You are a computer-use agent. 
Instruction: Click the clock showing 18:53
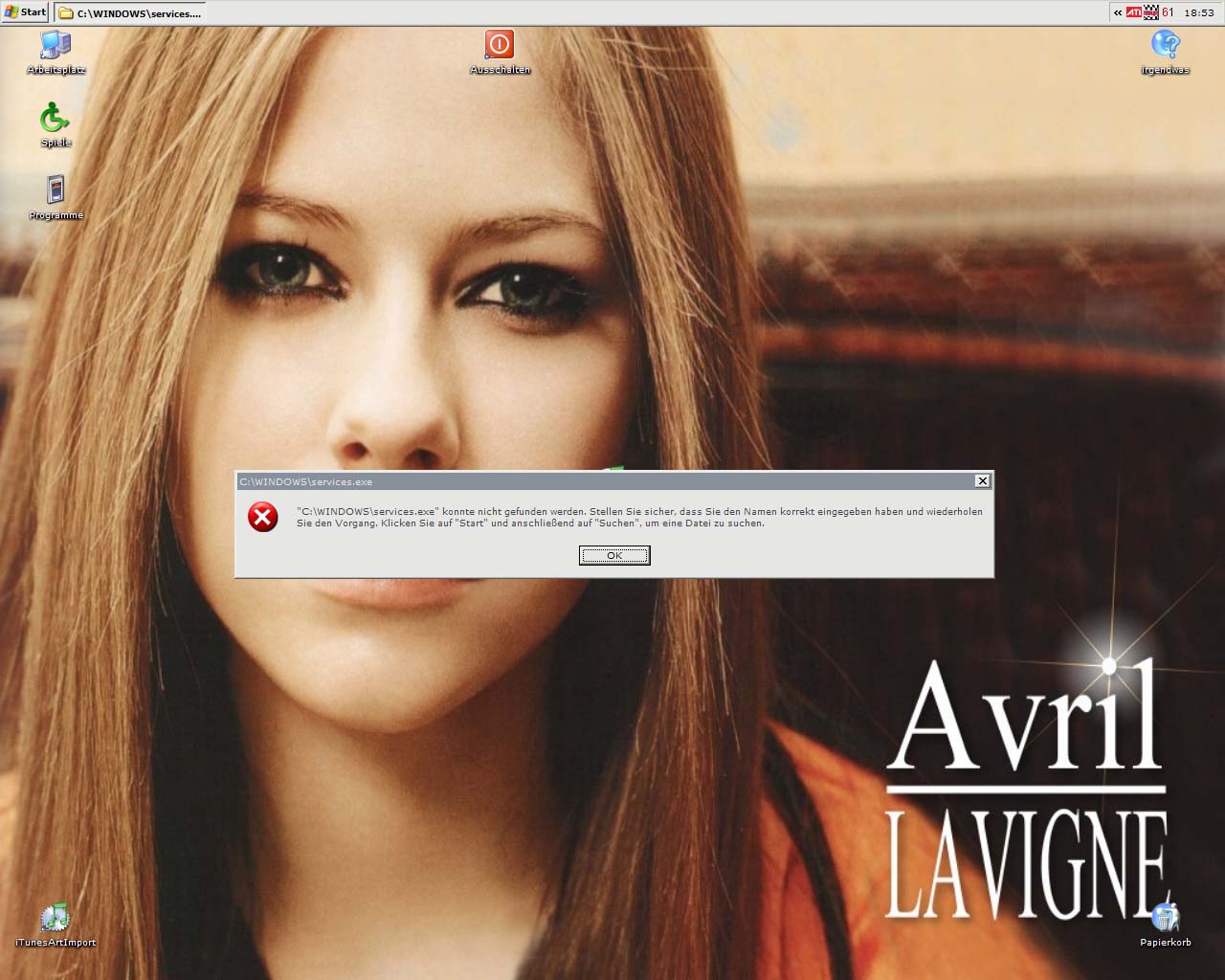[x=1199, y=12]
